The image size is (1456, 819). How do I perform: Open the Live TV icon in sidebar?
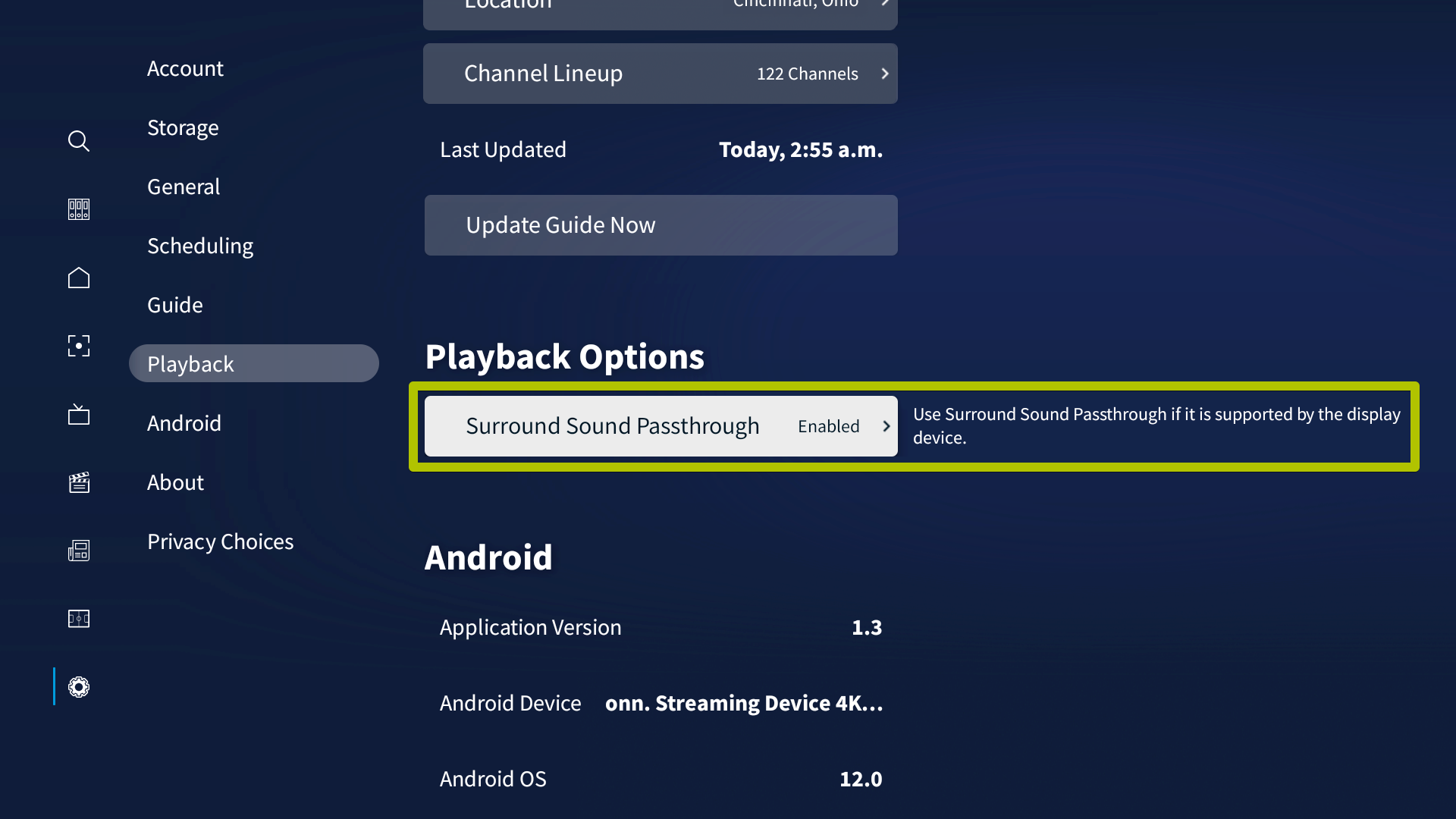[79, 414]
